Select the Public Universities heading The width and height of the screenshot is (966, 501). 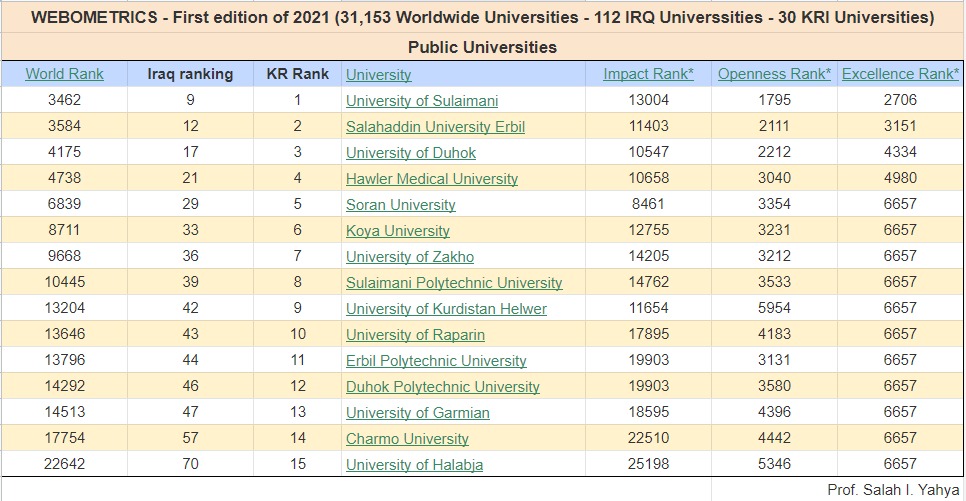pos(482,47)
